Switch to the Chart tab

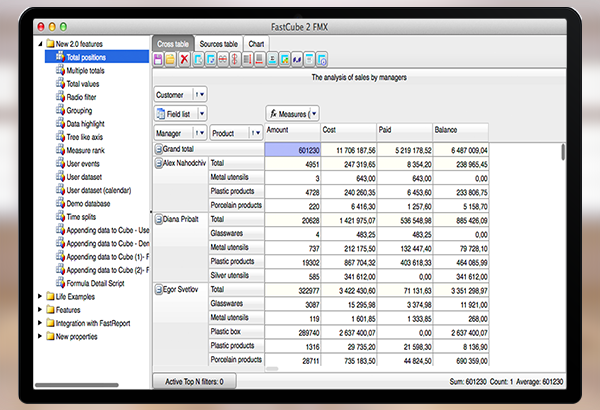coord(257,44)
